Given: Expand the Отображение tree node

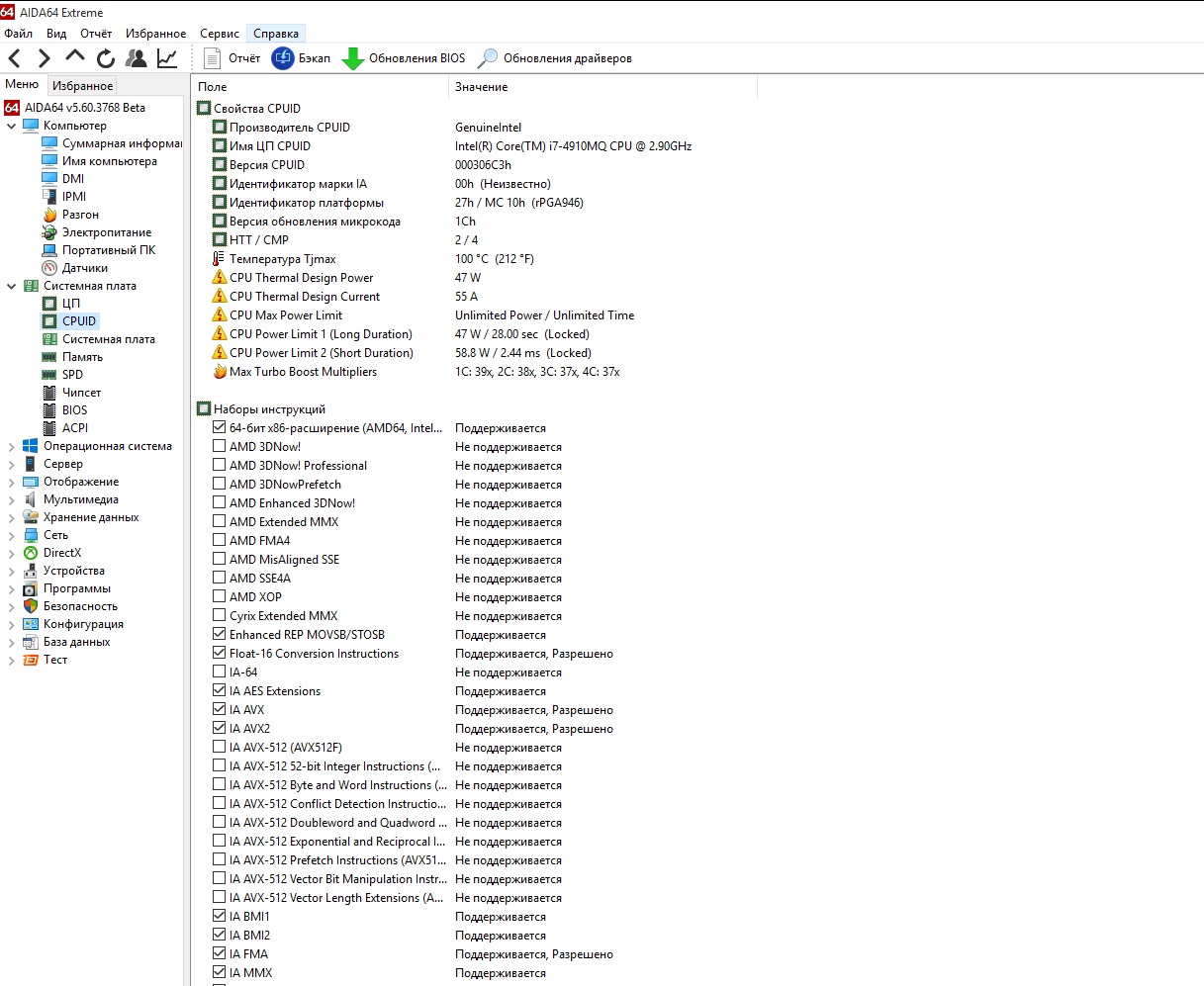Looking at the screenshot, I should (x=11, y=482).
